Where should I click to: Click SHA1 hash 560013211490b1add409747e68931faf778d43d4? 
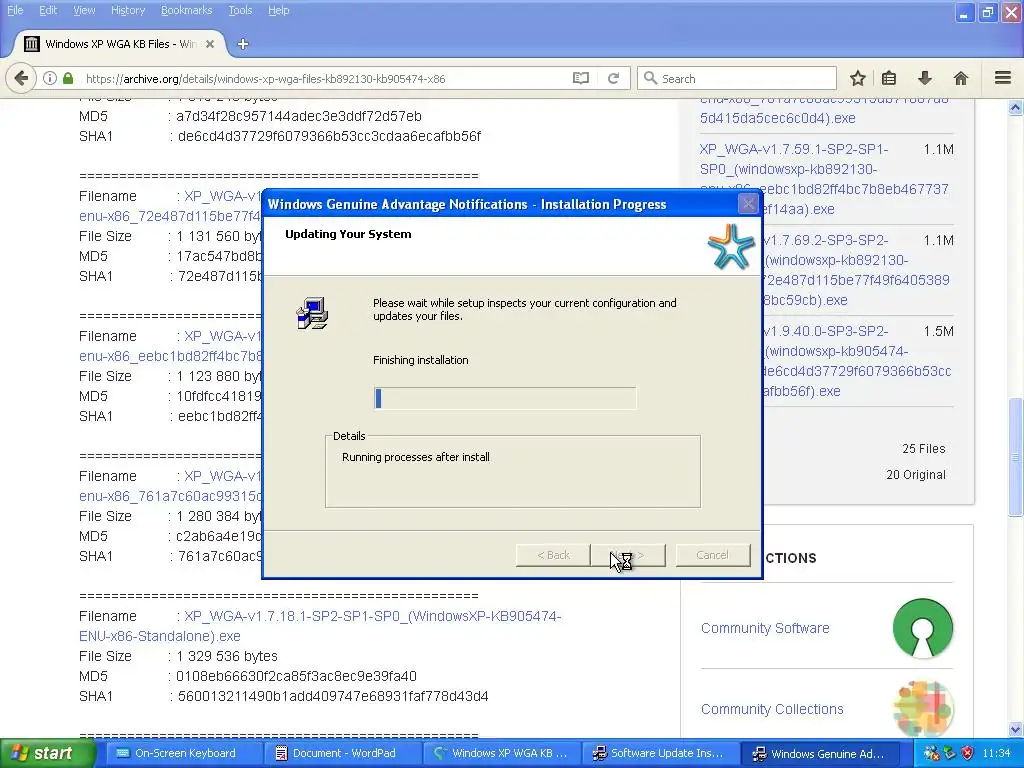pos(333,697)
